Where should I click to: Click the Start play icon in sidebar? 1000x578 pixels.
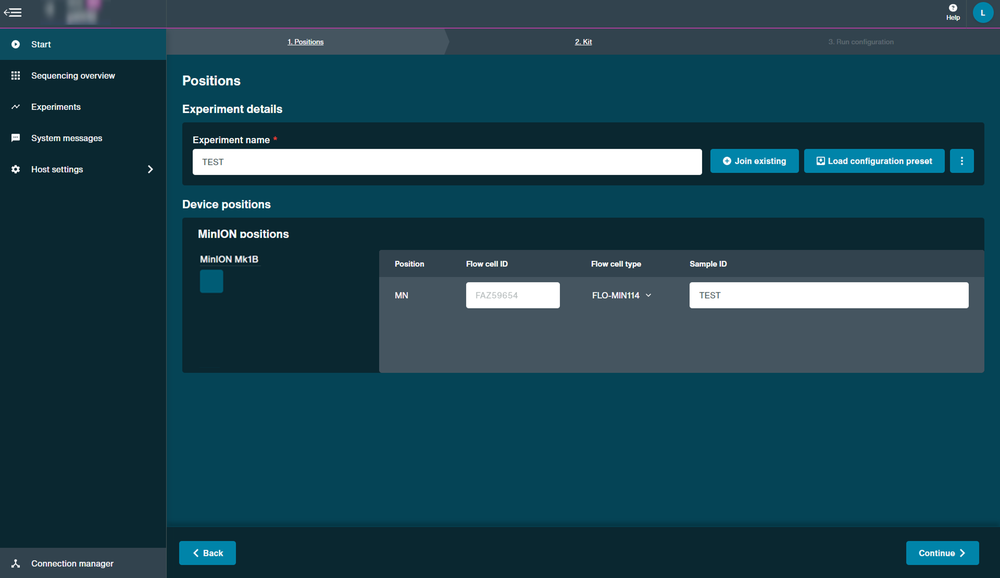click(x=15, y=44)
